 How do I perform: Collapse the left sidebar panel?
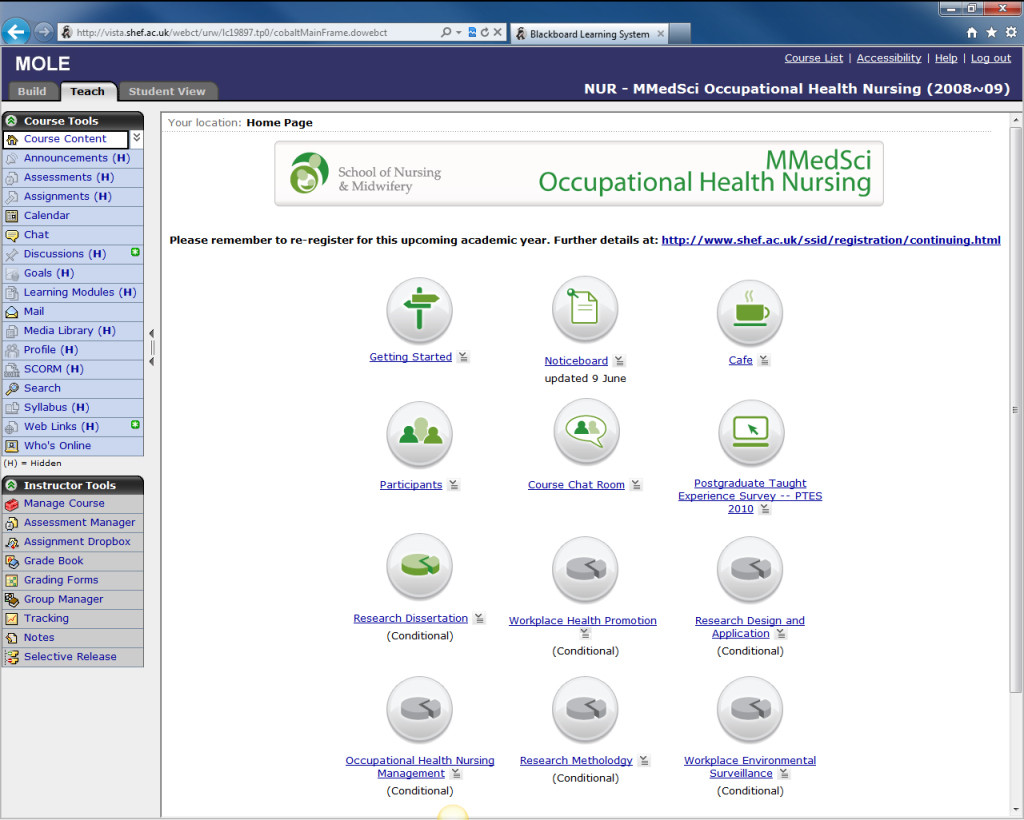pyautogui.click(x=151, y=332)
